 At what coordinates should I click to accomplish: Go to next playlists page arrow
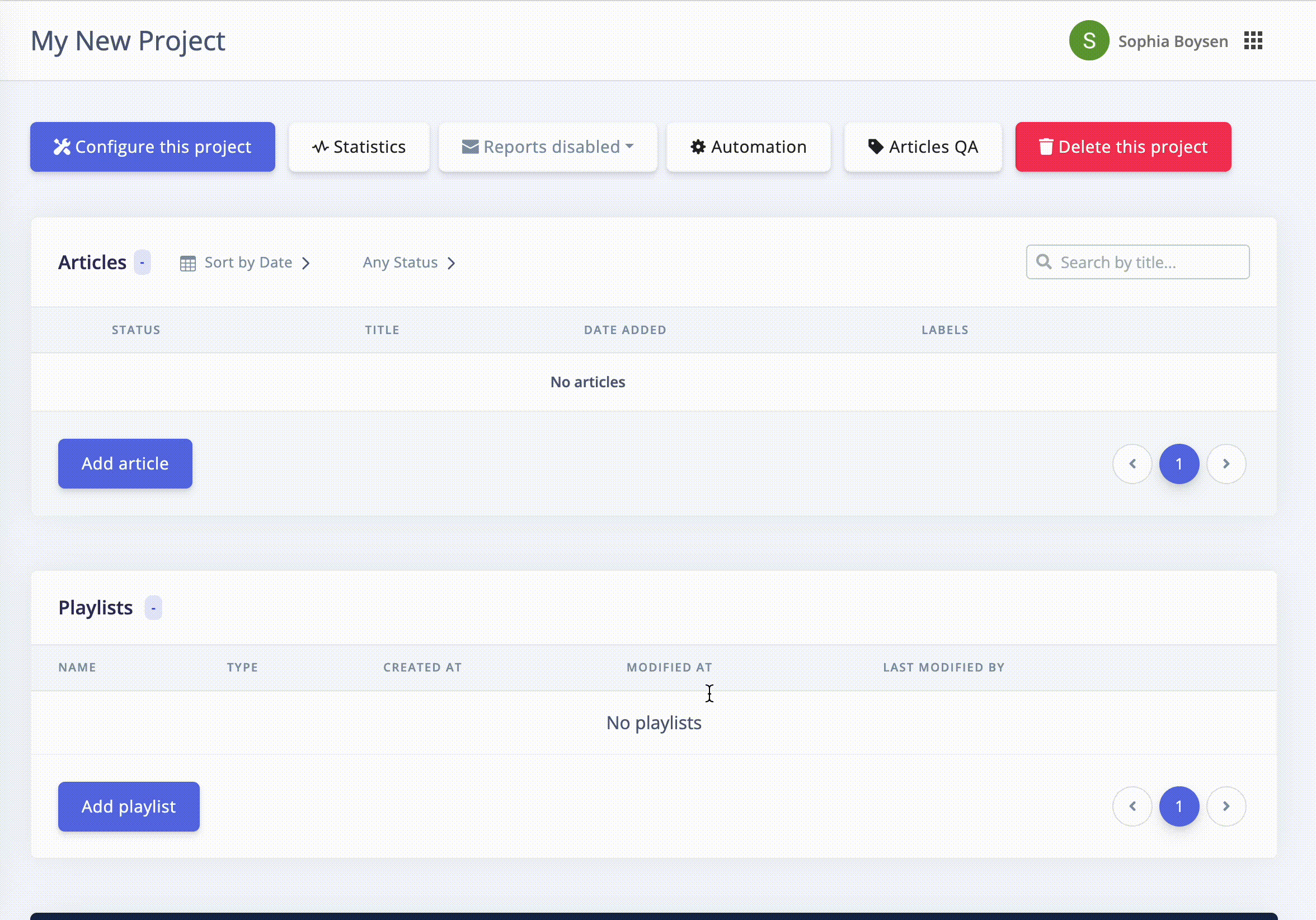pos(1226,806)
